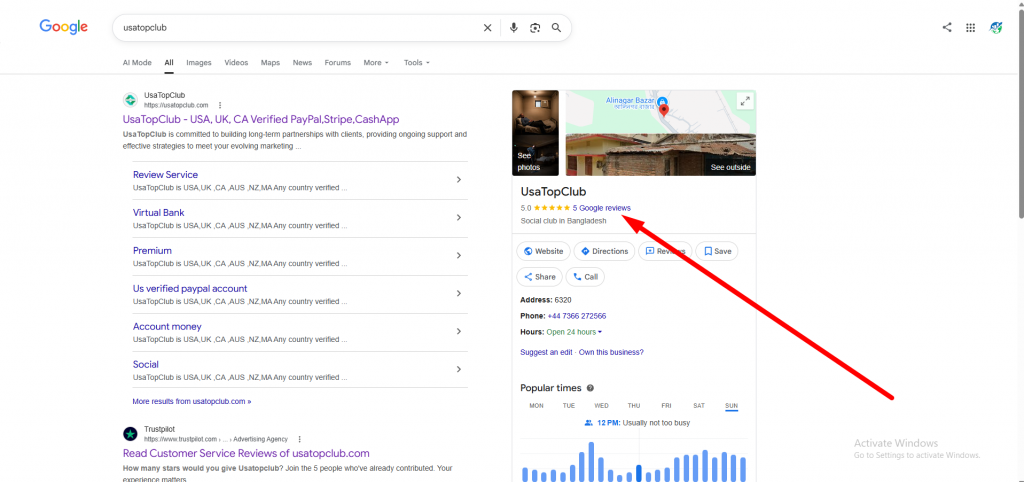Viewport: 1024px width, 482px height.
Task: Click the popular times help icon
Action: [x=590, y=388]
